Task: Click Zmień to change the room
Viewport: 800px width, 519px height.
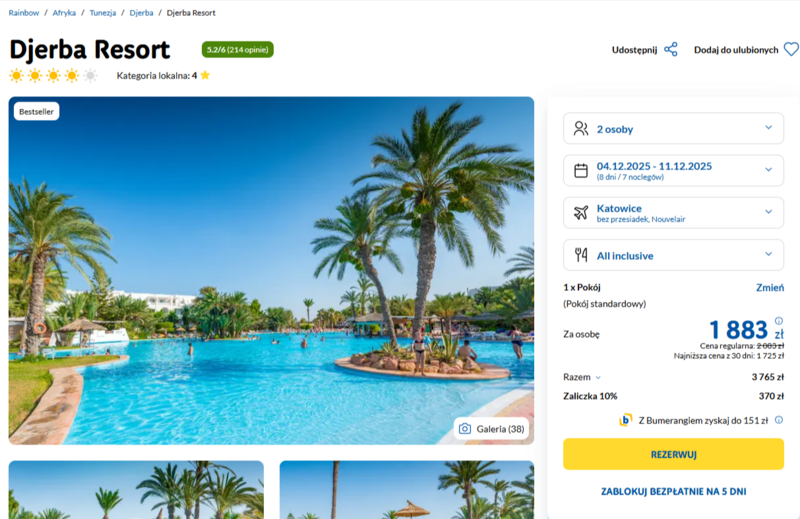Action: coord(769,287)
